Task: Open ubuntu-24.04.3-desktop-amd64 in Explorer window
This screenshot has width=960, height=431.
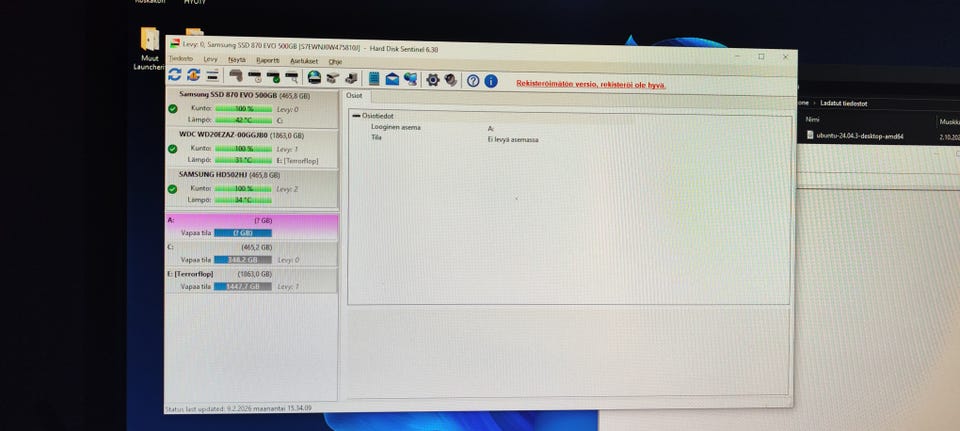Action: [860, 136]
